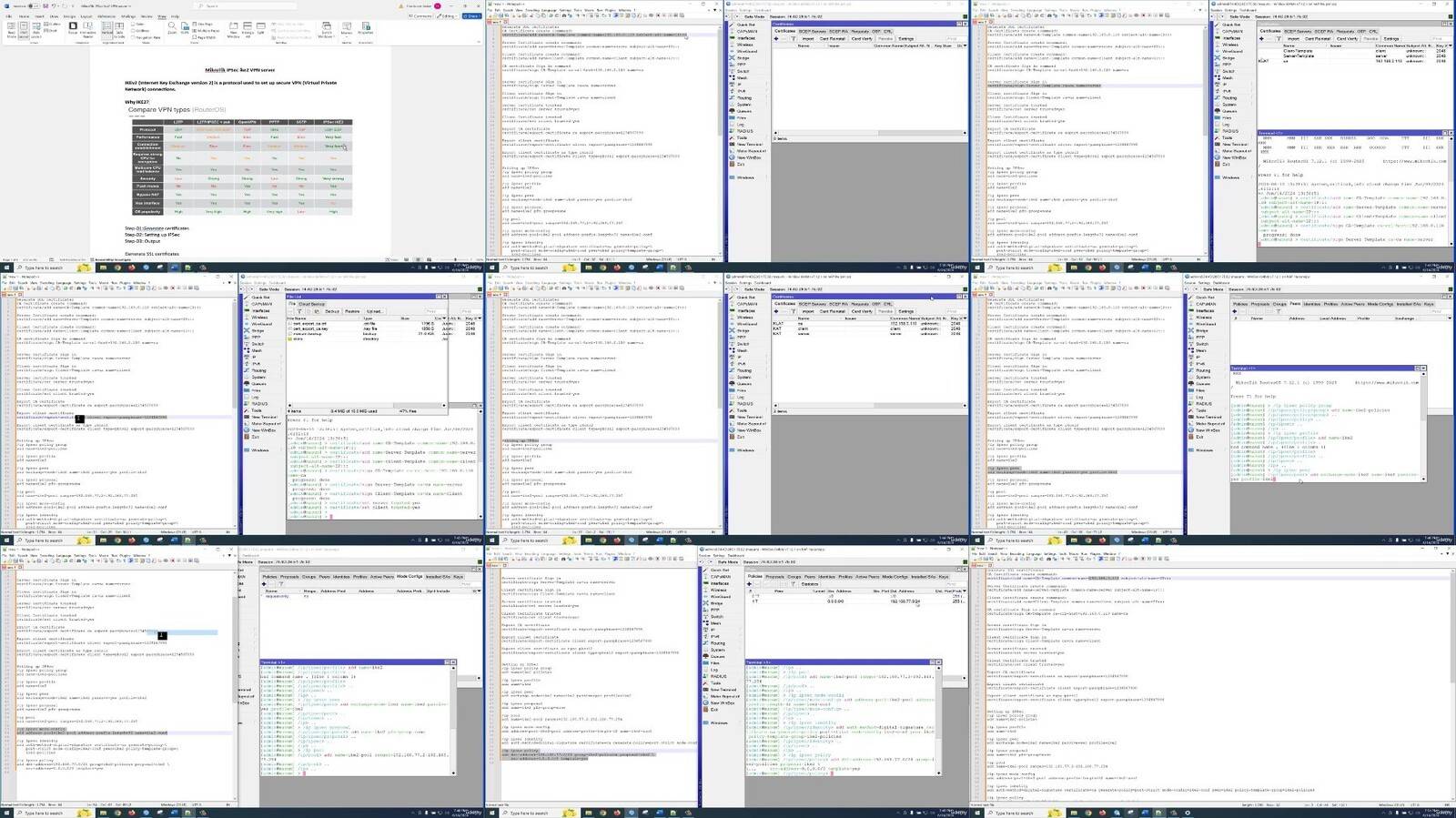Click Settings in empty Certificates window
The image size is (1456, 818).
point(905,38)
